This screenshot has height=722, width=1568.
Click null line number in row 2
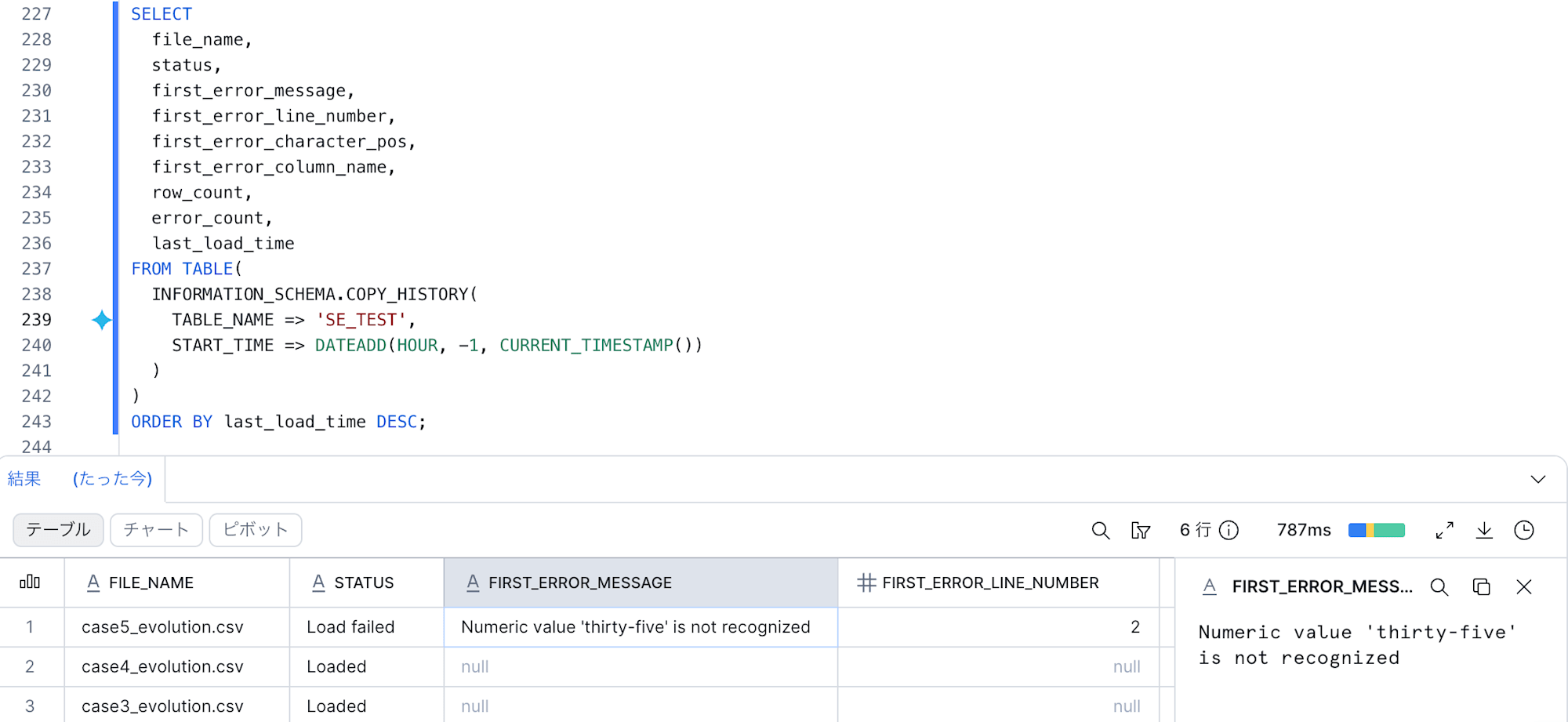[999, 666]
